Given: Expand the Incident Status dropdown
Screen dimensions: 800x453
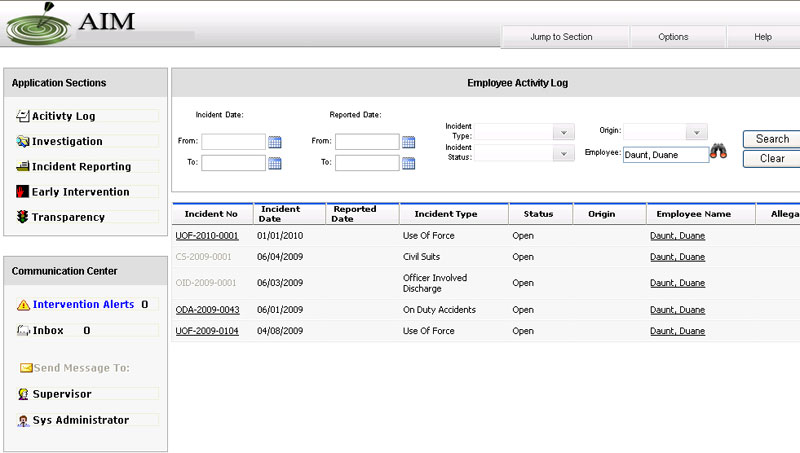Looking at the screenshot, I should click(564, 154).
